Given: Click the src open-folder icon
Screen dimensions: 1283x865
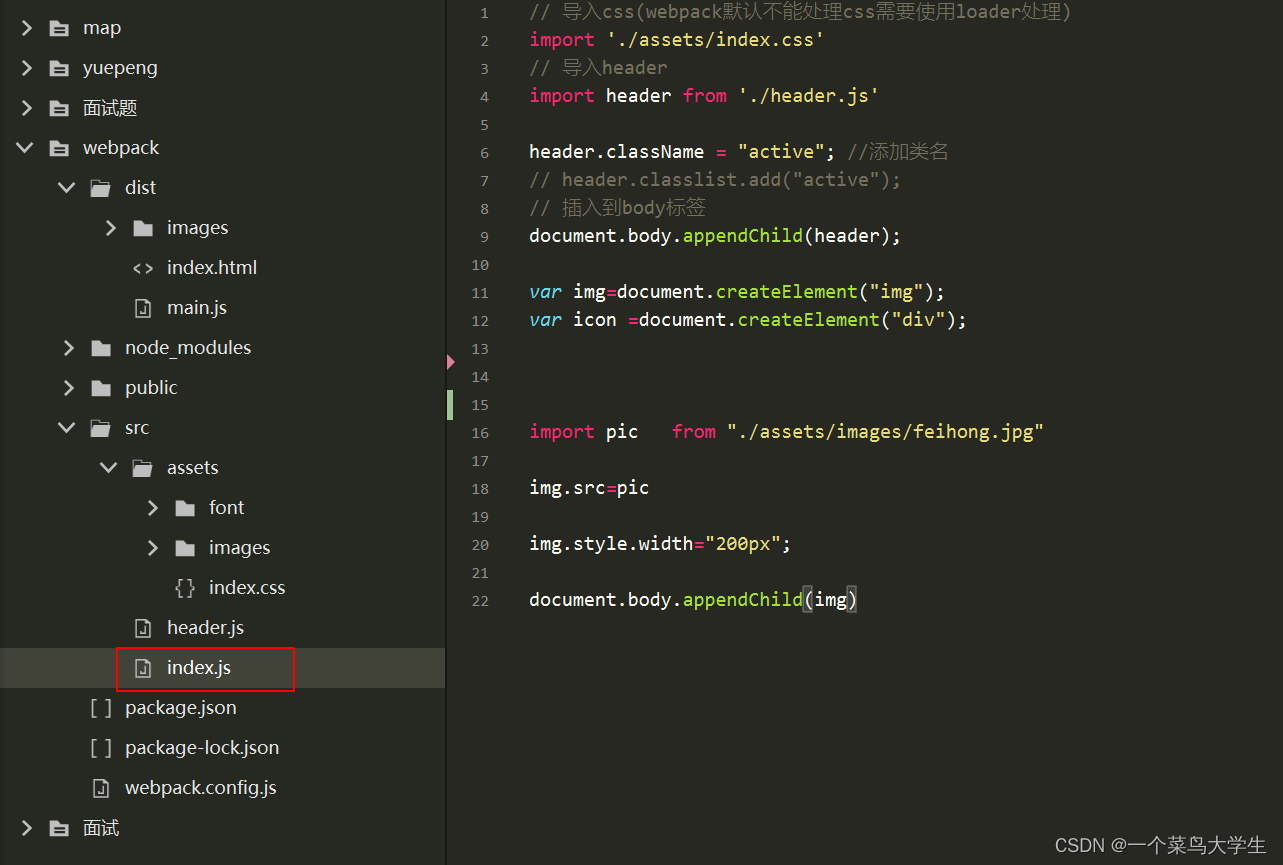Looking at the screenshot, I should (101, 428).
